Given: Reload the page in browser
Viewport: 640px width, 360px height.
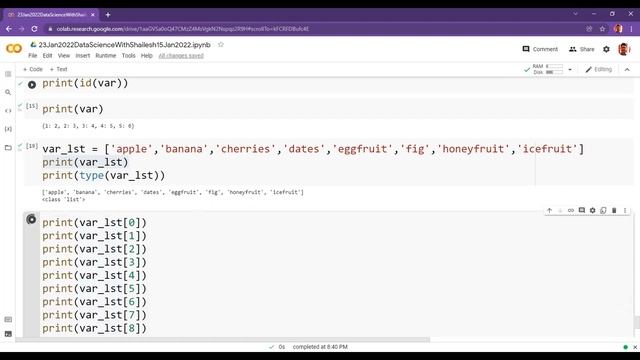Looking at the screenshot, I should (x=34, y=29).
